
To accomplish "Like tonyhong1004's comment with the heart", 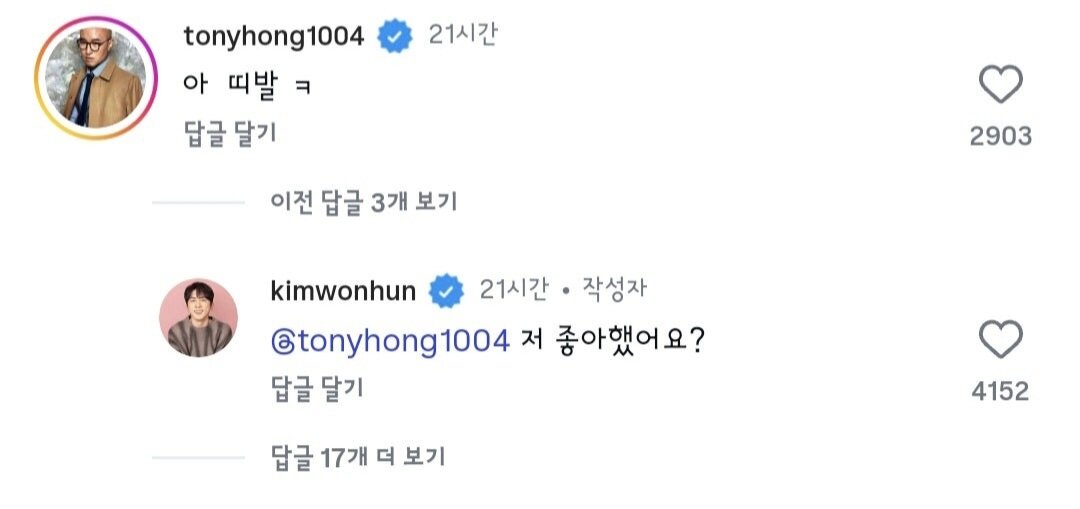I will [x=1000, y=85].
